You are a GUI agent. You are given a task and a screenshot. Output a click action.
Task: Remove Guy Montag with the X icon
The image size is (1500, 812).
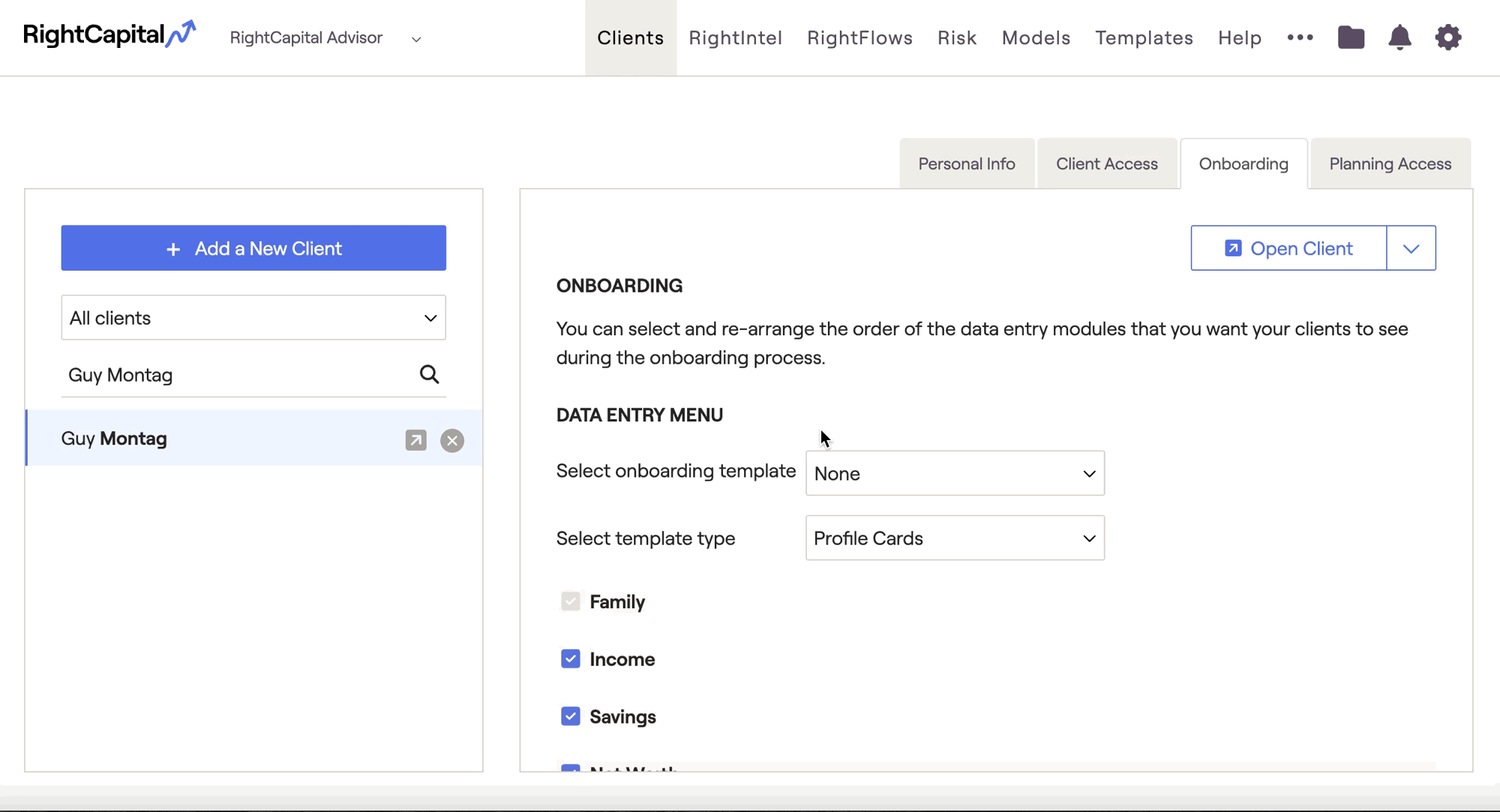[x=452, y=440]
